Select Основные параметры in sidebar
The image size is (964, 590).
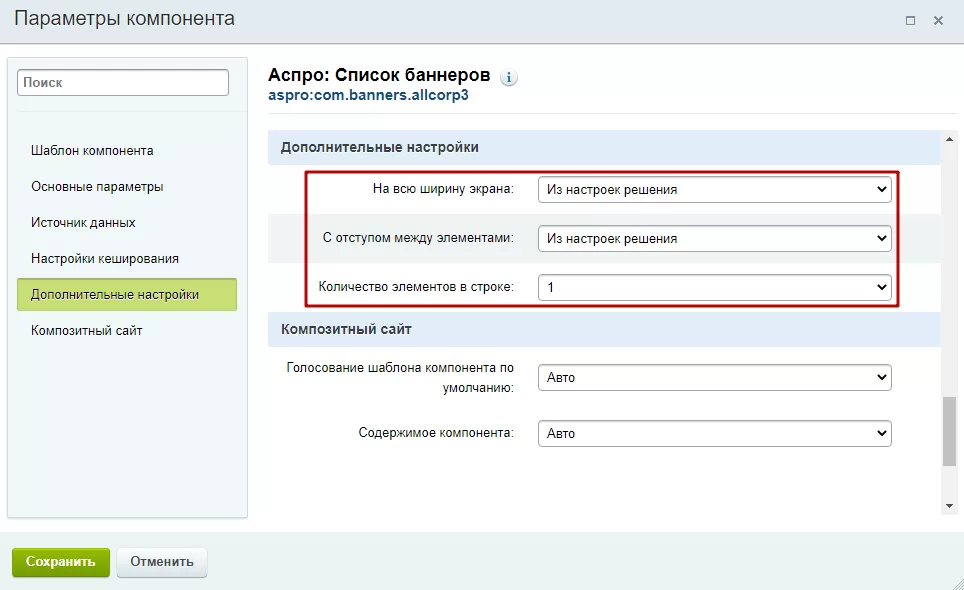coord(97,186)
